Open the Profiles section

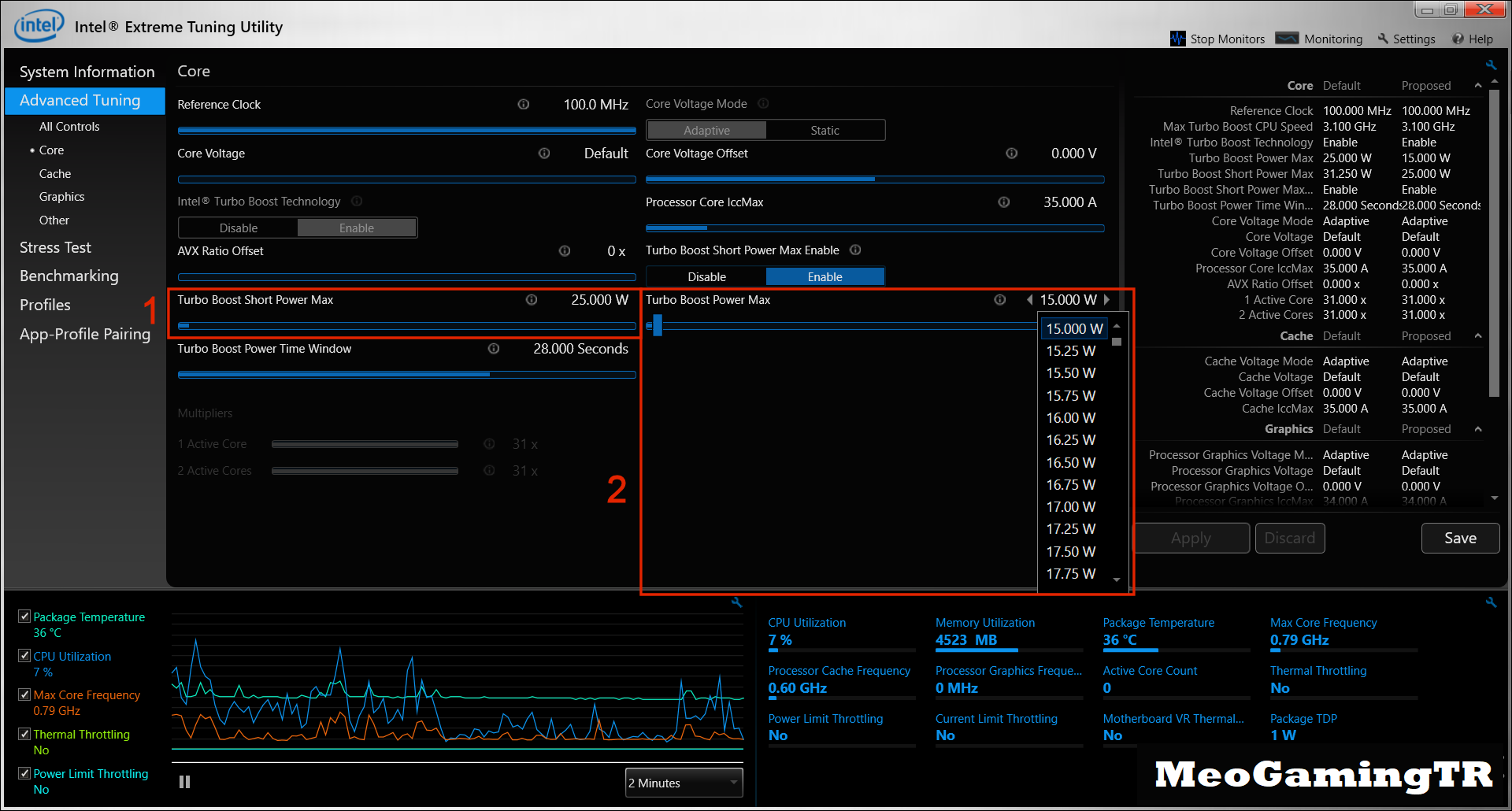click(x=45, y=305)
